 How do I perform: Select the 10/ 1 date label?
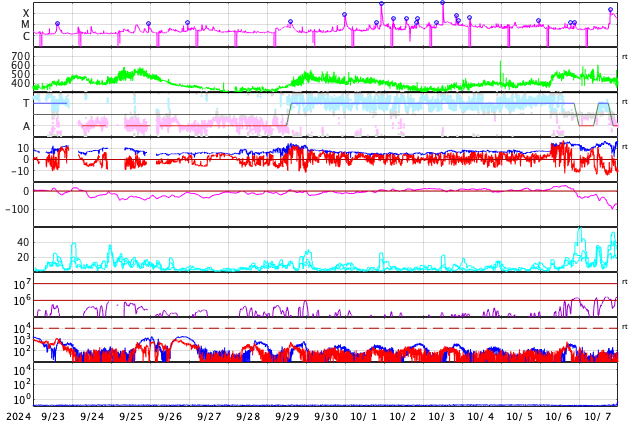click(x=363, y=417)
